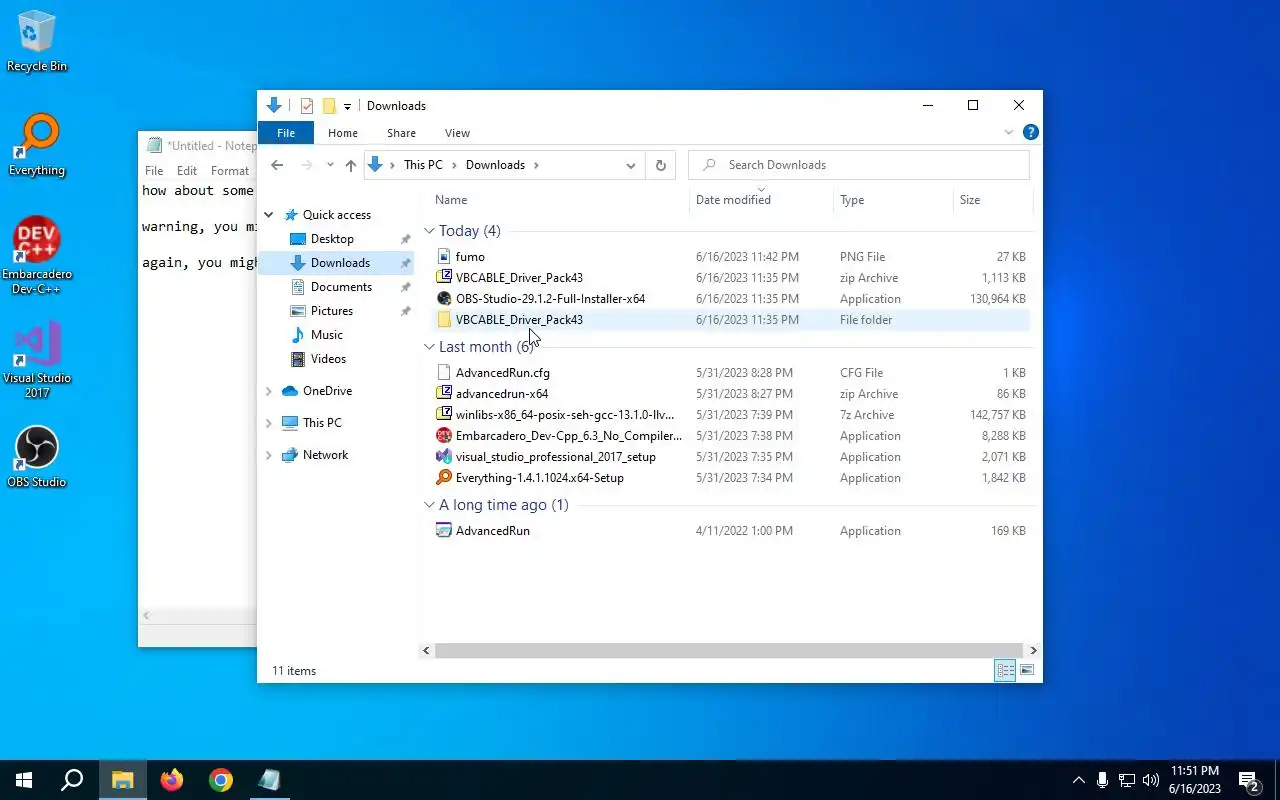Viewport: 1280px width, 800px height.
Task: Sort by the Size column header
Action: coord(992,200)
